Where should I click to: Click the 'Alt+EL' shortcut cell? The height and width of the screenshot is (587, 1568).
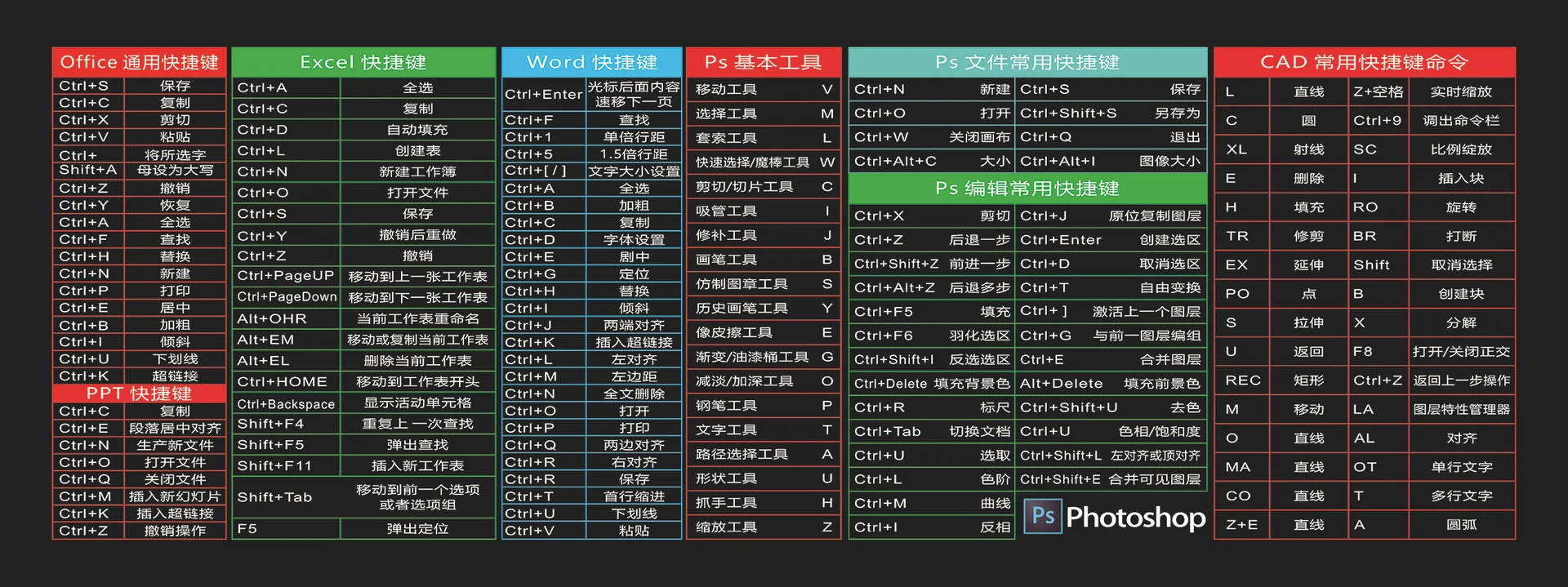point(286,361)
